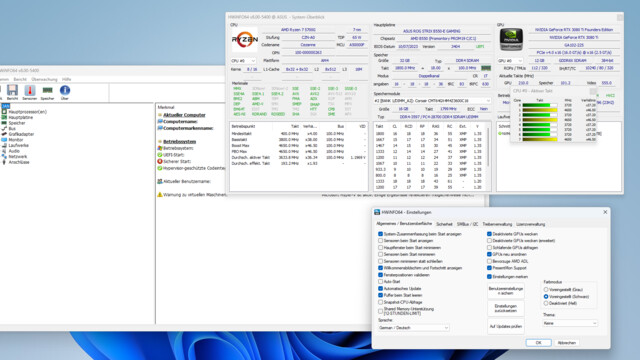Toggle the Auto-Start checkbox
Image resolution: width=640 pixels, height=360 pixels.
(x=380, y=282)
